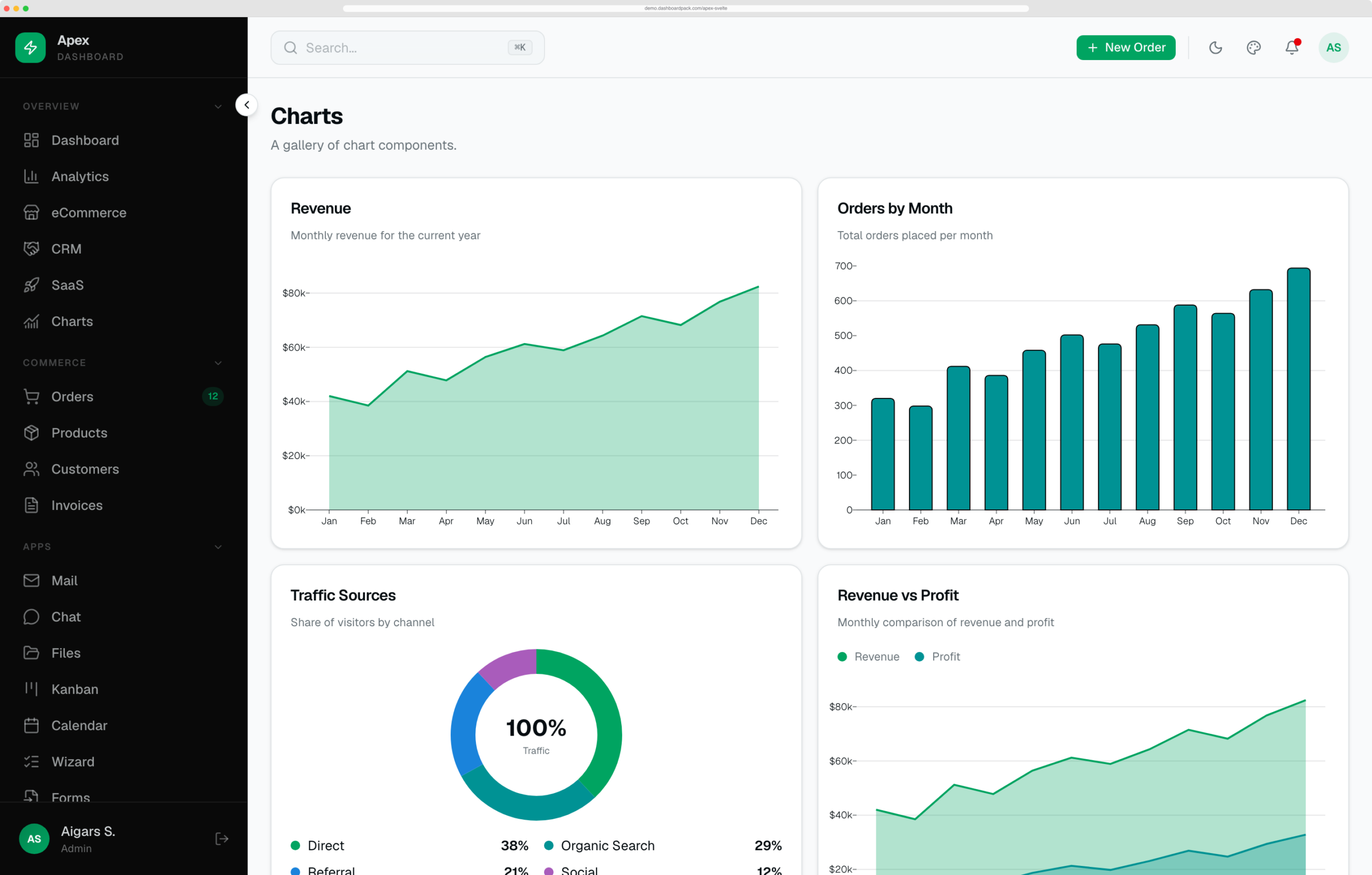Open Products link in sidebar

click(123, 433)
